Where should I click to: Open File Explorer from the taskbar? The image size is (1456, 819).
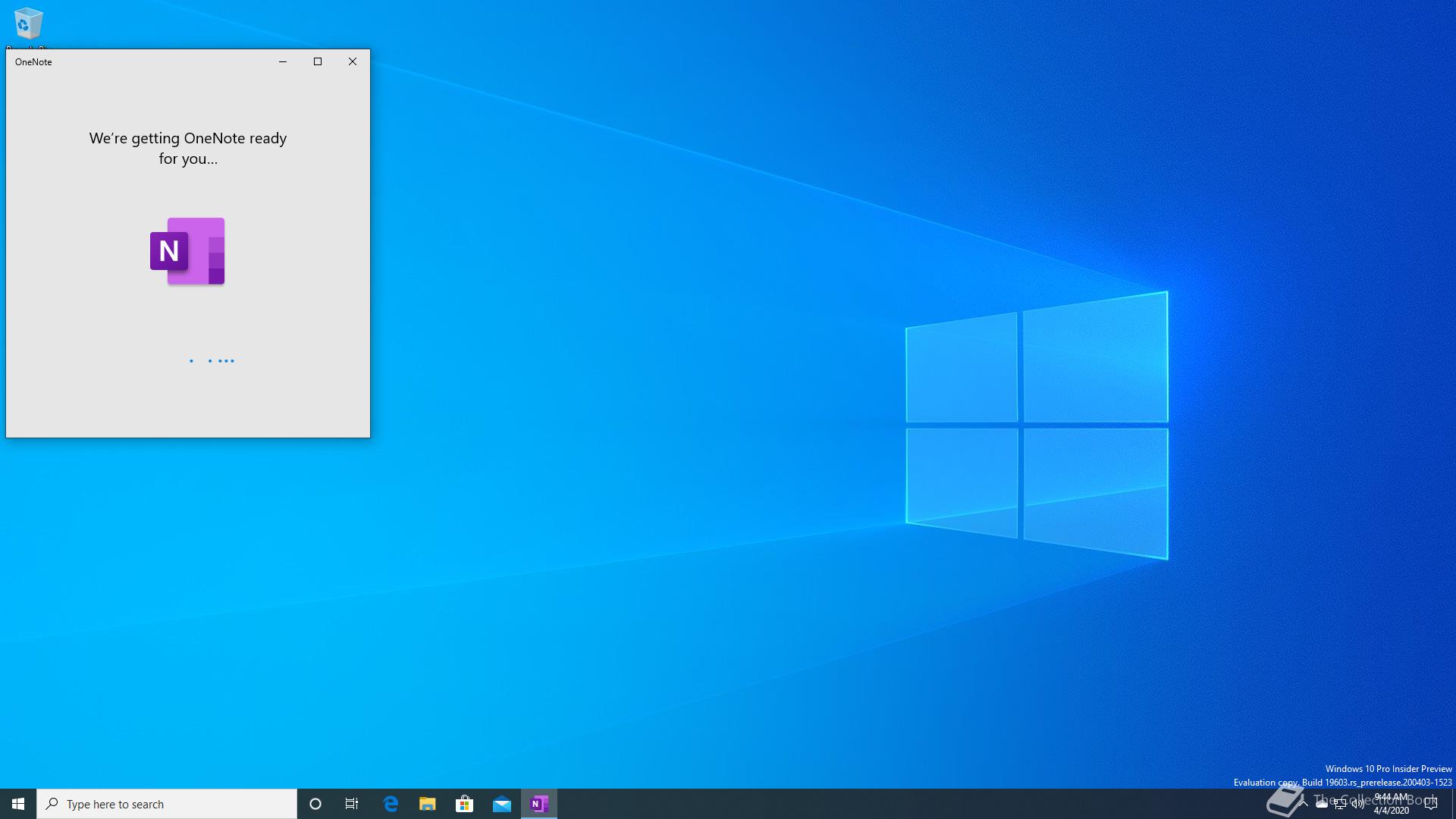pyautogui.click(x=428, y=804)
